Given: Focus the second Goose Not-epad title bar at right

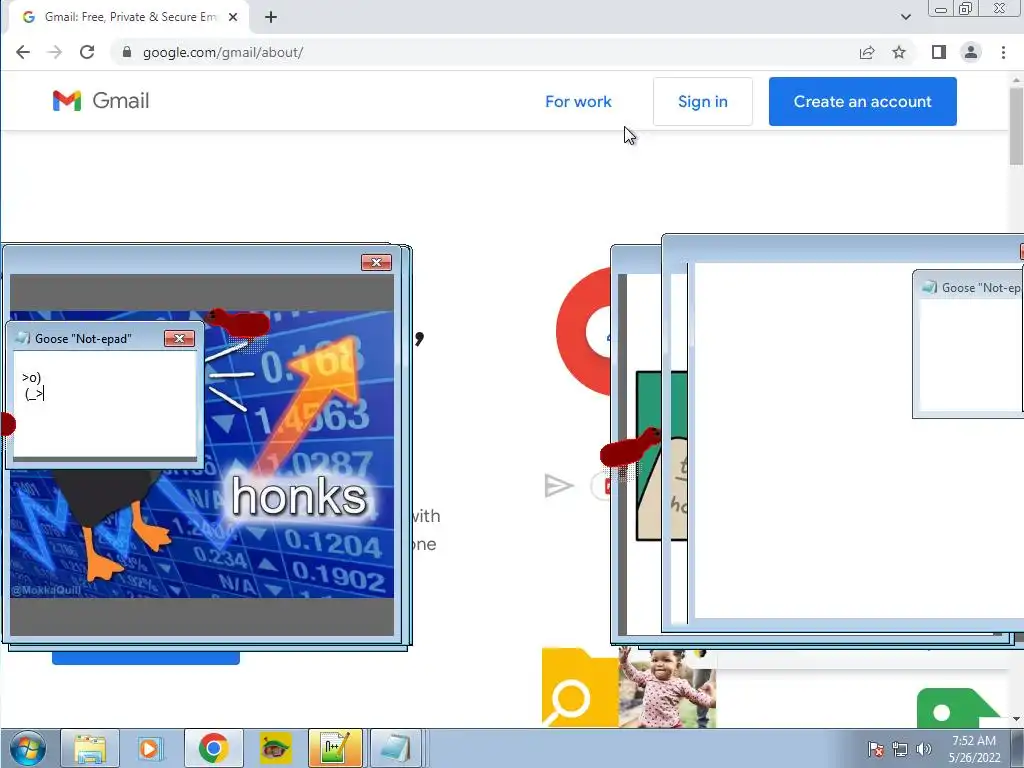Looking at the screenshot, I should tap(968, 287).
